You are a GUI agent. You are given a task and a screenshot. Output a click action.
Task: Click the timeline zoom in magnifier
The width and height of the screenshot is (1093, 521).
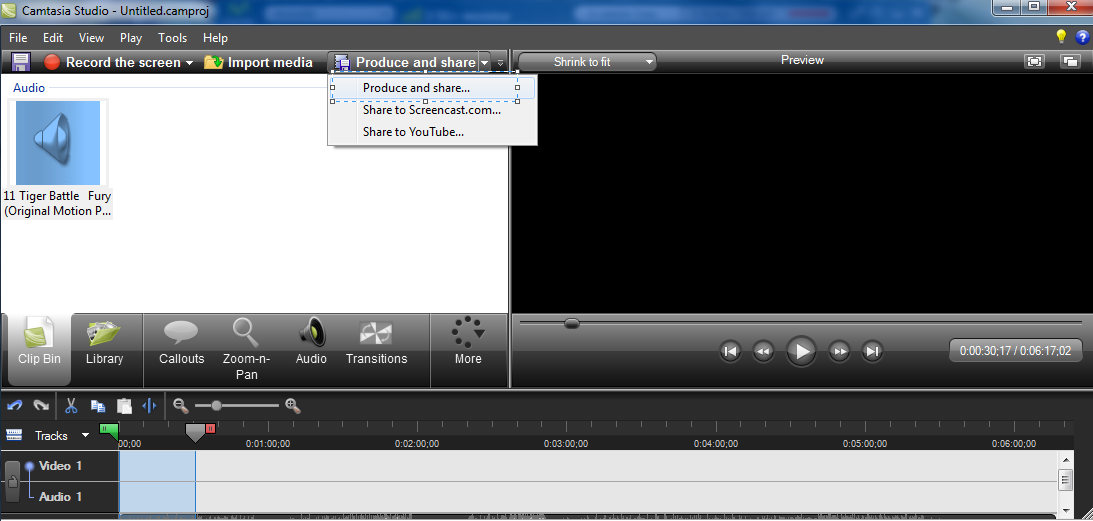click(293, 406)
